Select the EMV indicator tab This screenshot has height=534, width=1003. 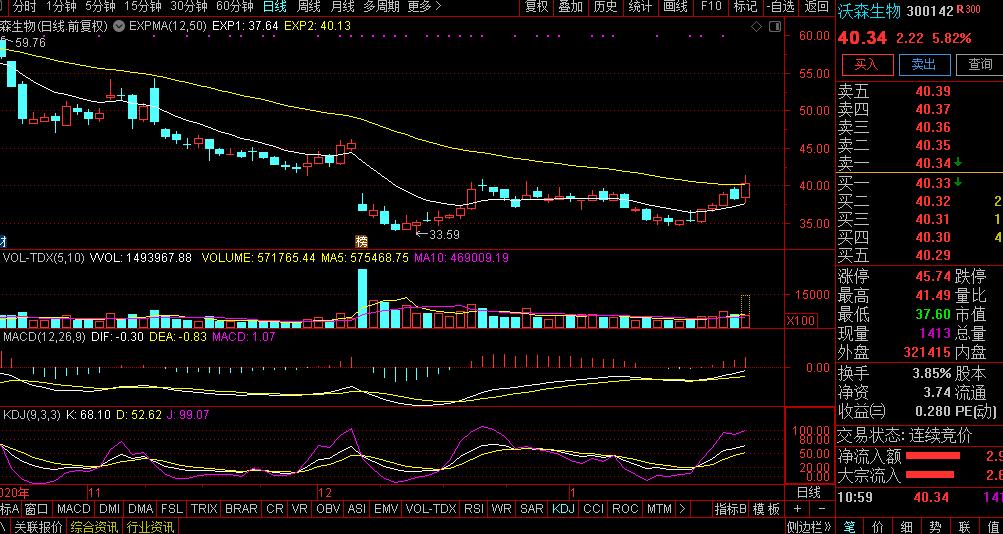pos(386,509)
